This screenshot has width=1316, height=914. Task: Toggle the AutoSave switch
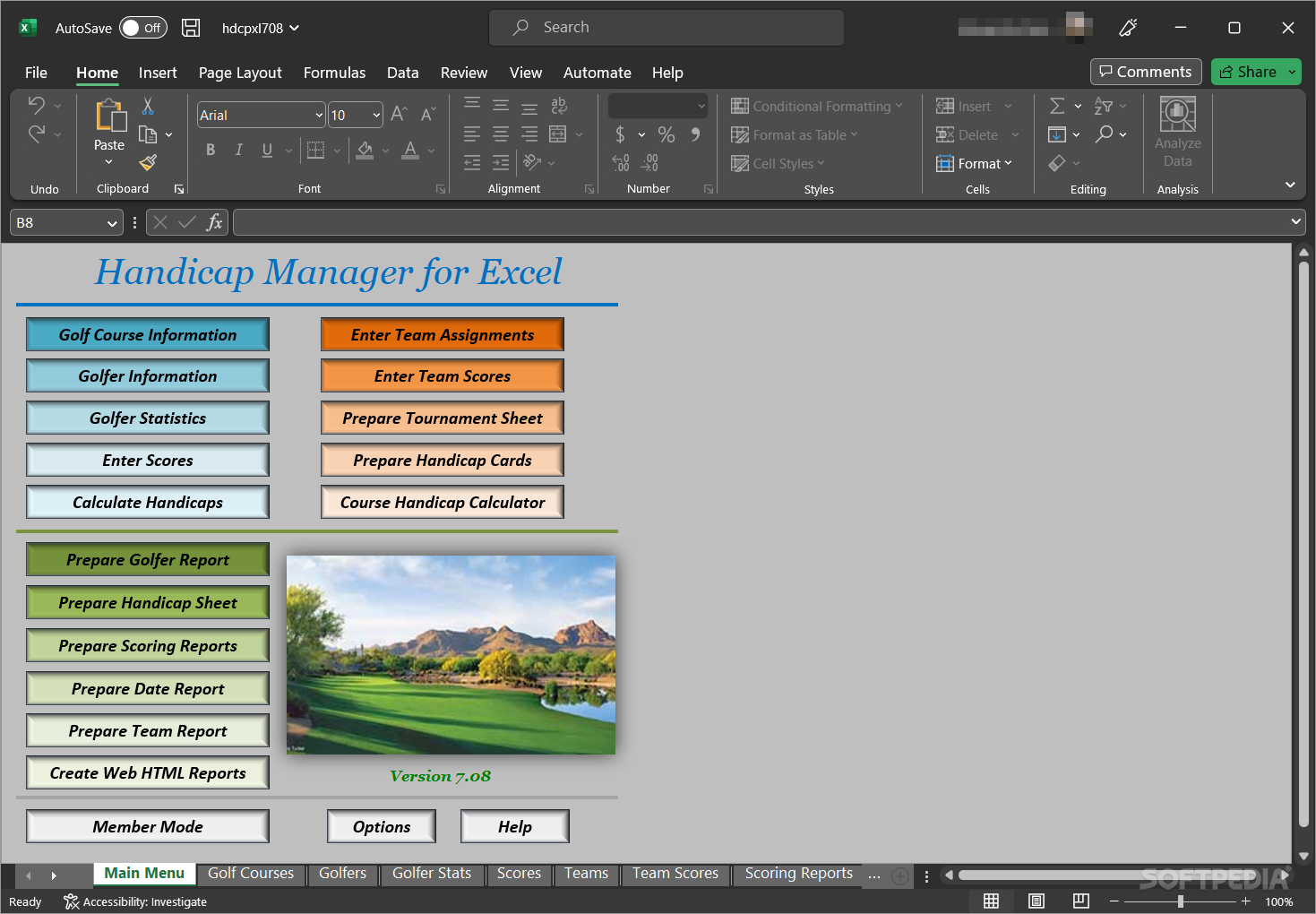[x=143, y=28]
